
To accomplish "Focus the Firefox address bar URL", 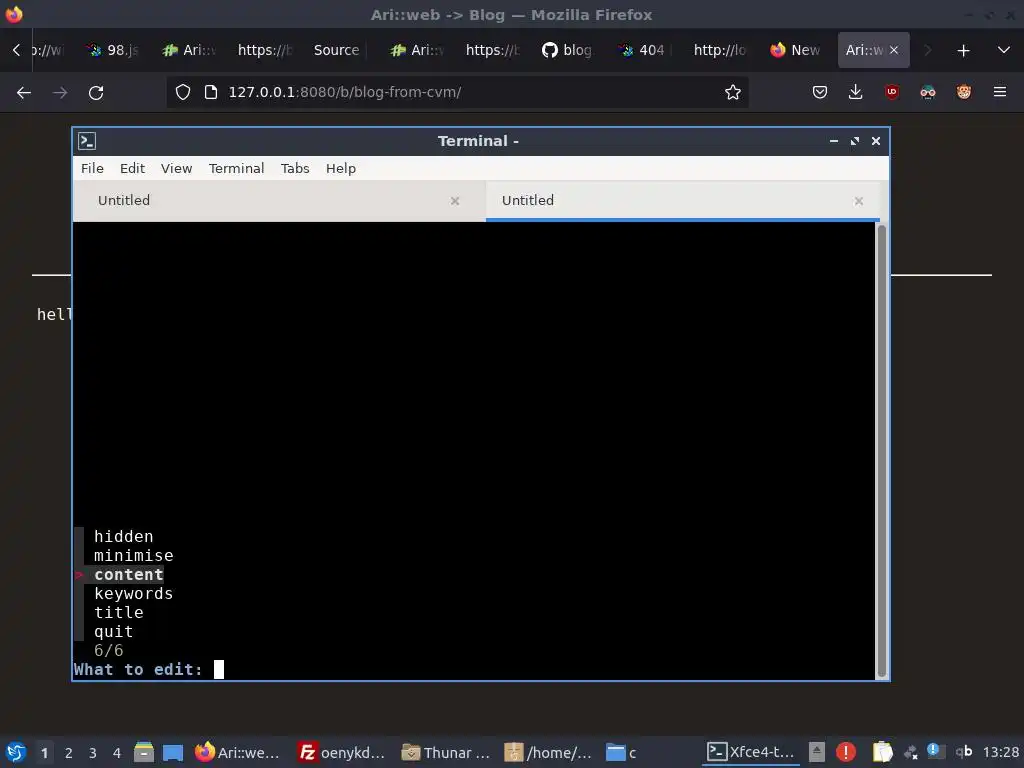I will [x=457, y=92].
